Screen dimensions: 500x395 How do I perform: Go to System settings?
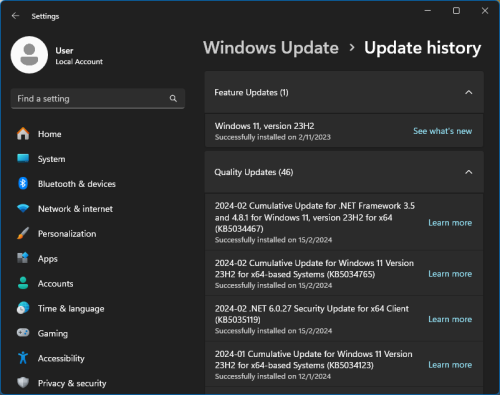point(51,159)
